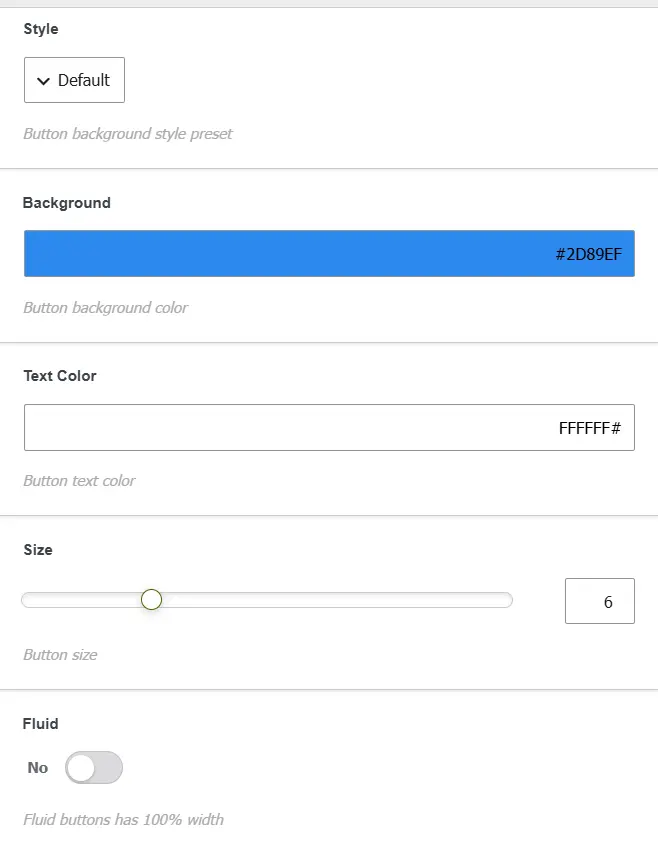Click the Size section label
The image size is (658, 845).
38,550
